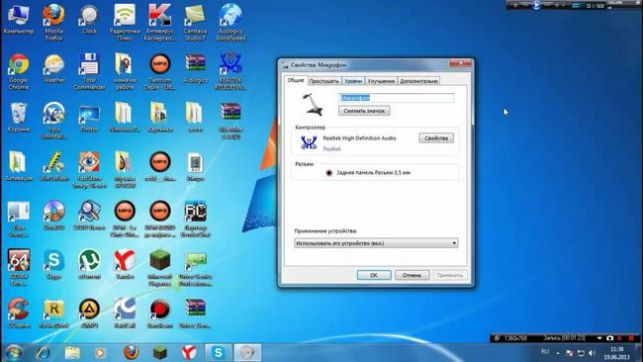Expand the device usage dropdown

click(376, 243)
